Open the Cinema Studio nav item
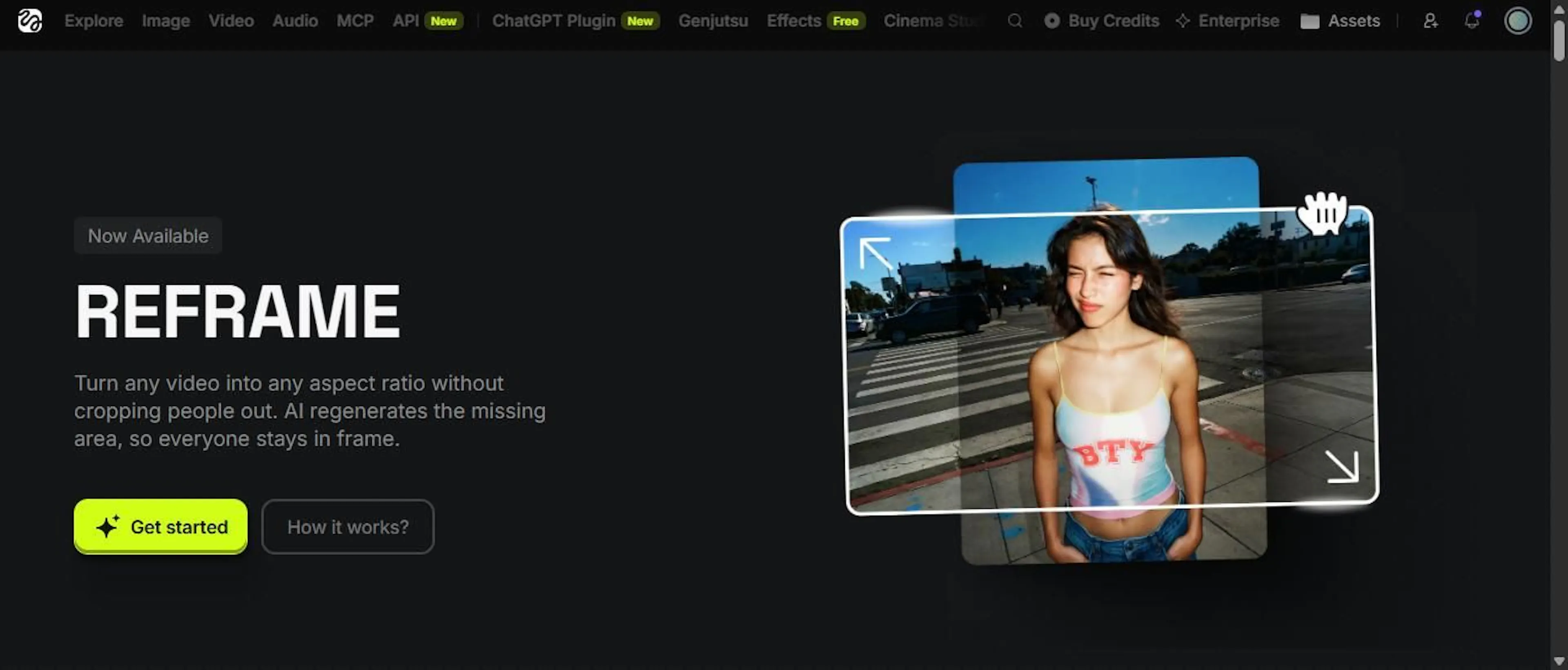This screenshot has width=1568, height=670. (x=933, y=21)
